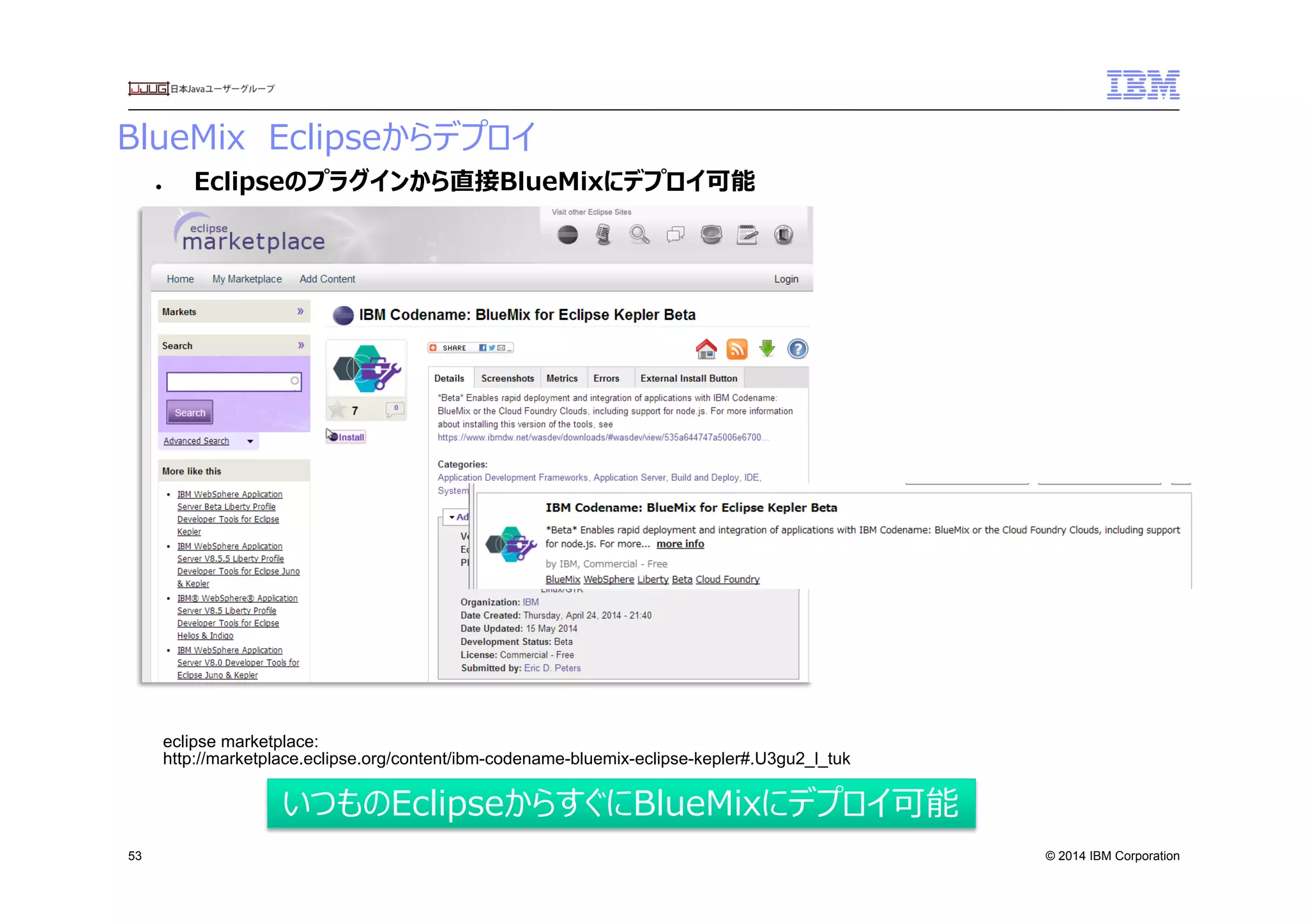Image resolution: width=1308 pixels, height=924 pixels.
Task: Click the red house homepage icon
Action: 706,349
